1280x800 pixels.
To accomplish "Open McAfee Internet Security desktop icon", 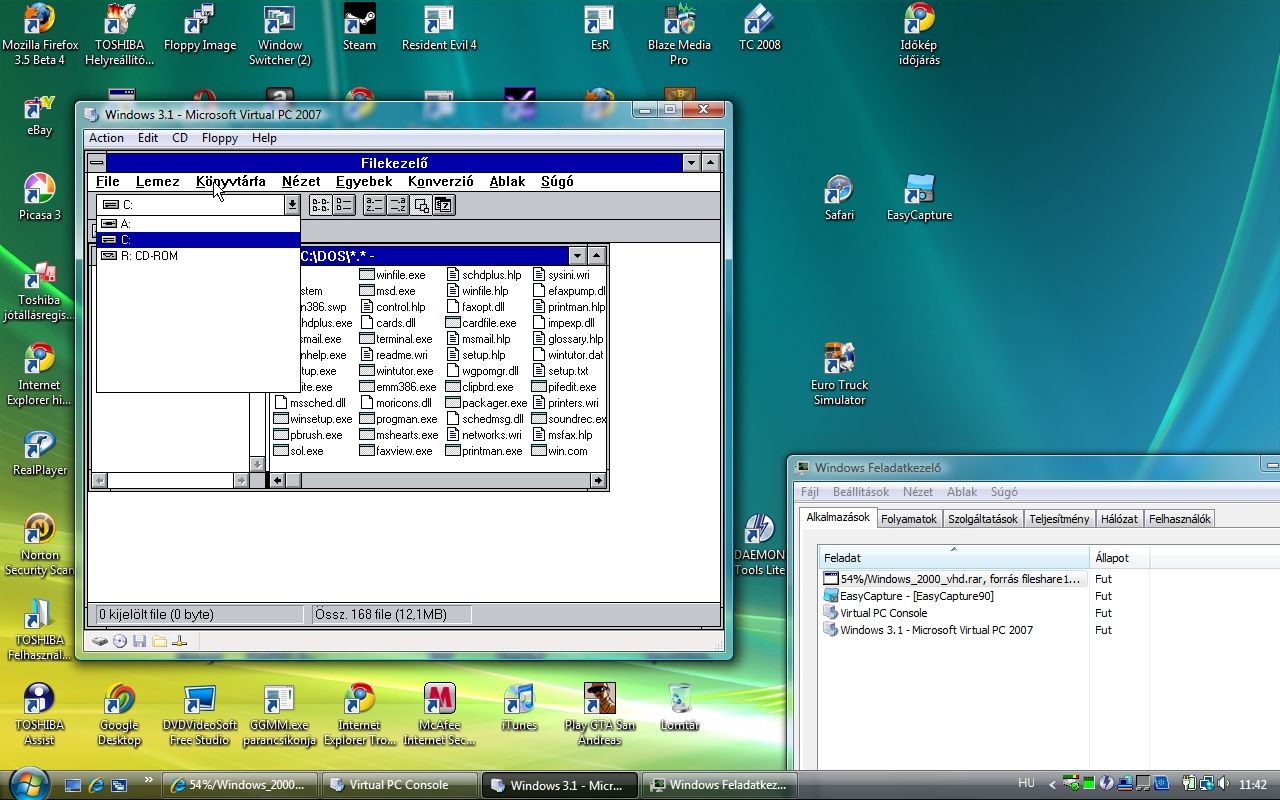I will point(439,715).
